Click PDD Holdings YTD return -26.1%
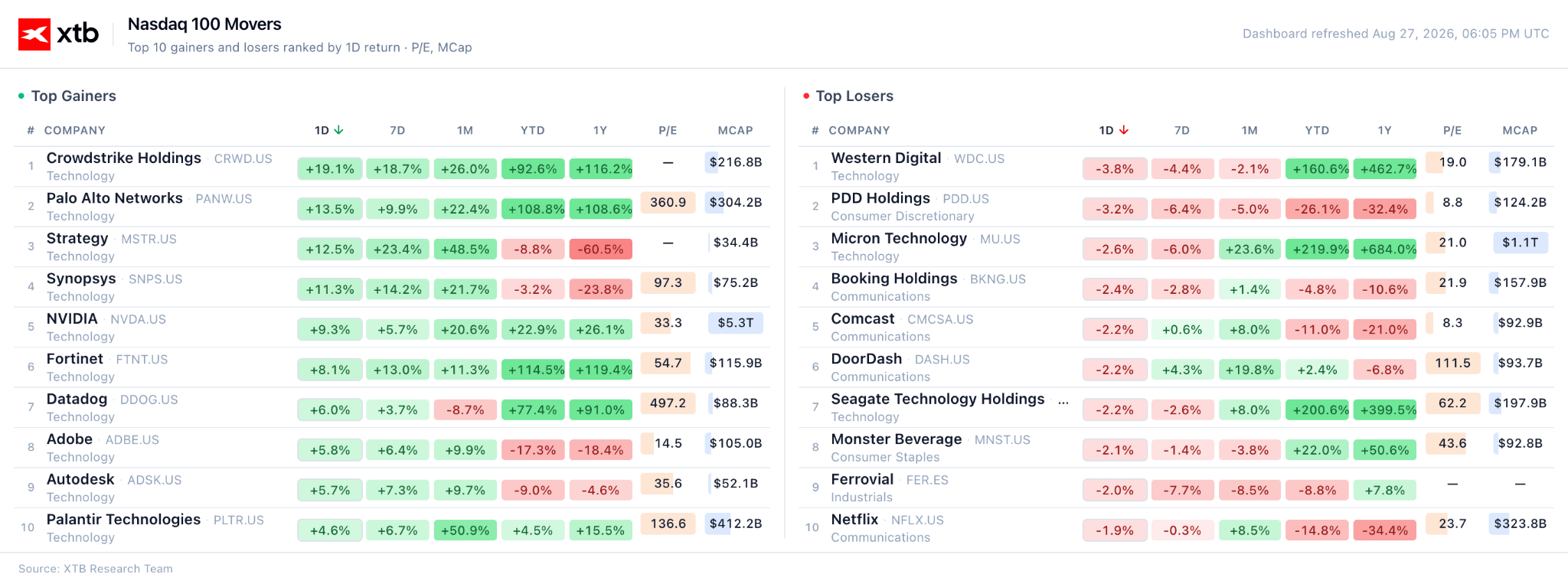Image resolution: width=1568 pixels, height=584 pixels. [1318, 209]
